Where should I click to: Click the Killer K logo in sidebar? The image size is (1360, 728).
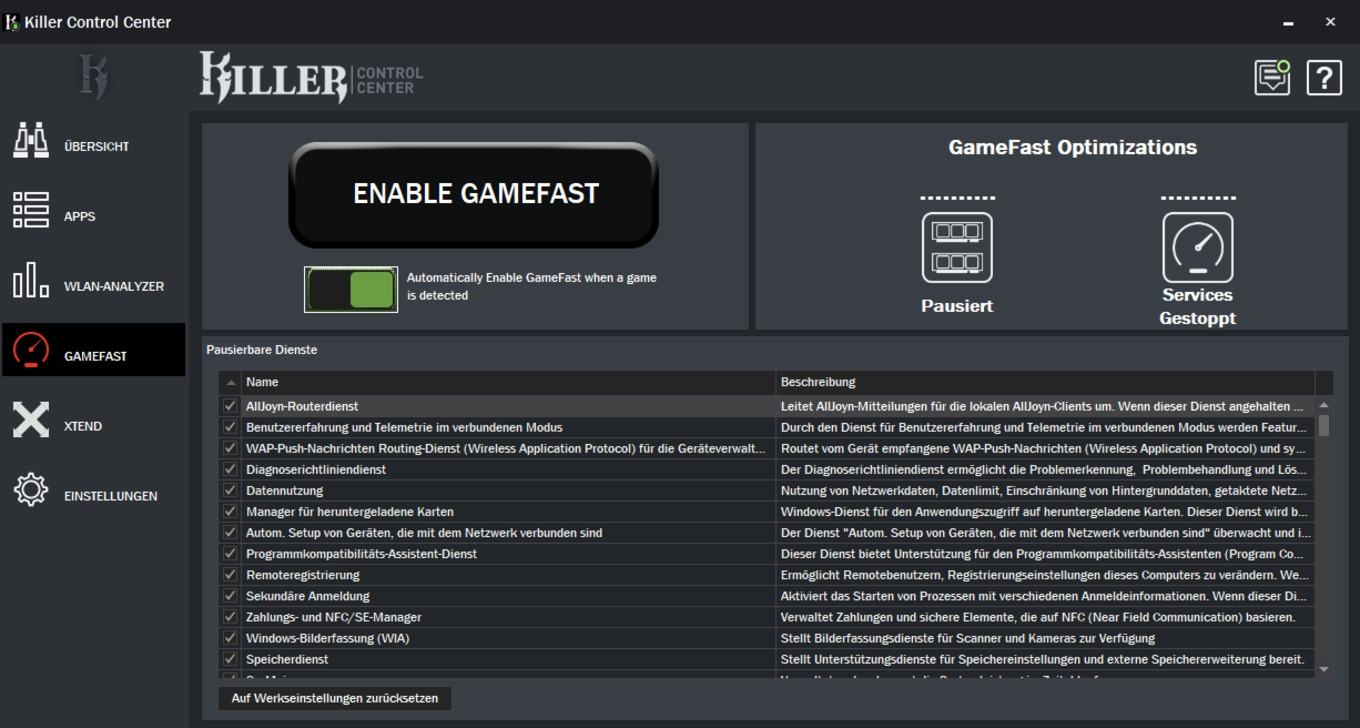click(94, 77)
